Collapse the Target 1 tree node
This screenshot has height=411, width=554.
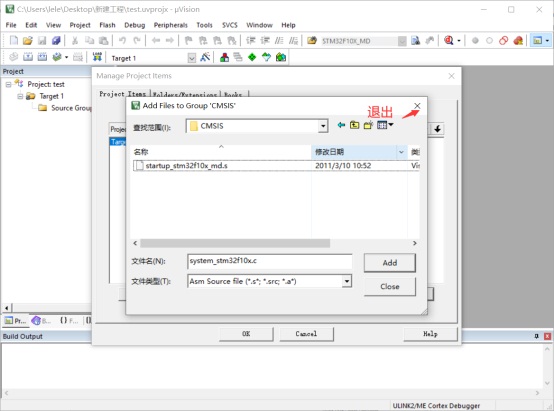(20, 96)
